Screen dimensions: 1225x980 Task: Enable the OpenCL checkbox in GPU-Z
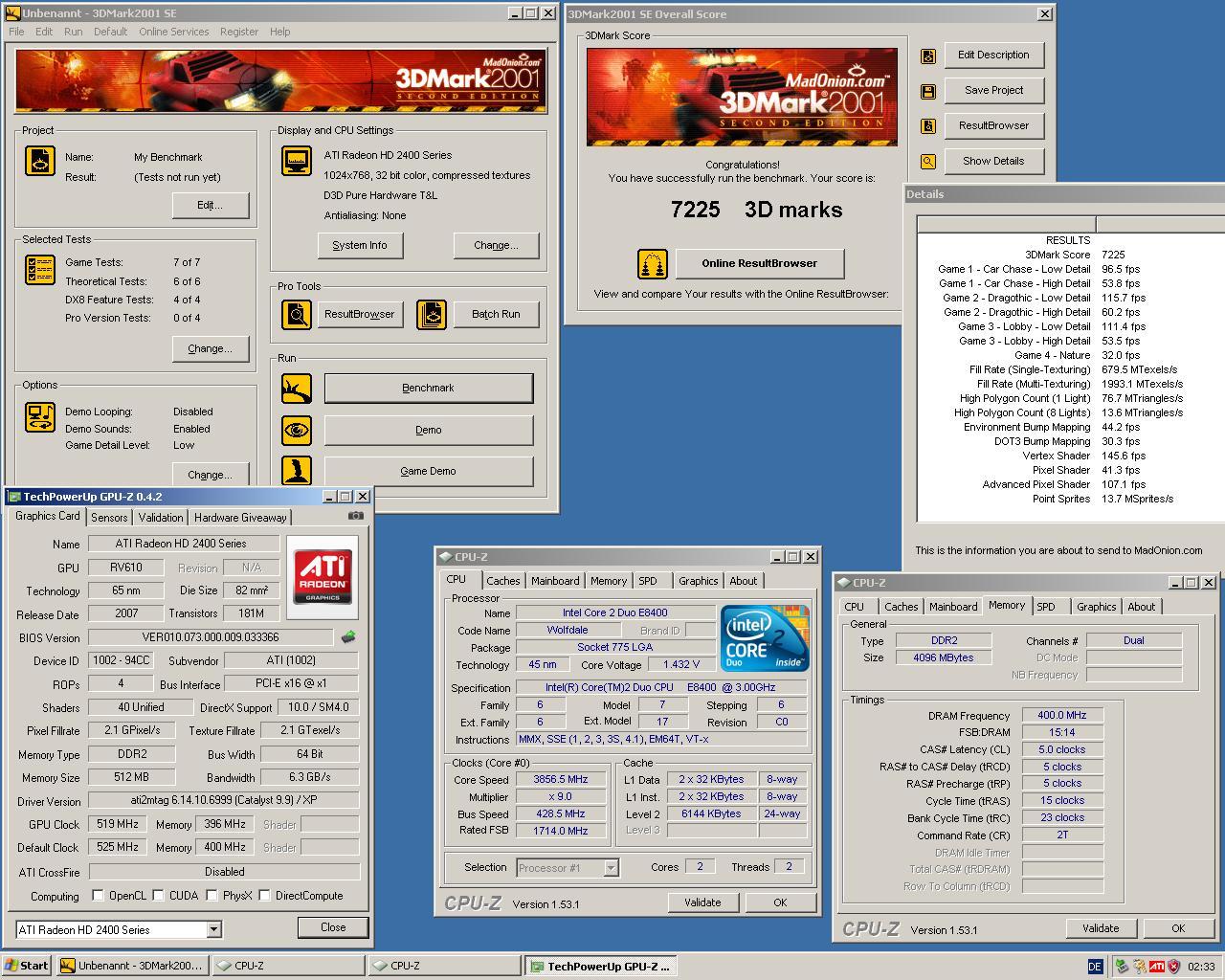pyautogui.click(x=98, y=896)
